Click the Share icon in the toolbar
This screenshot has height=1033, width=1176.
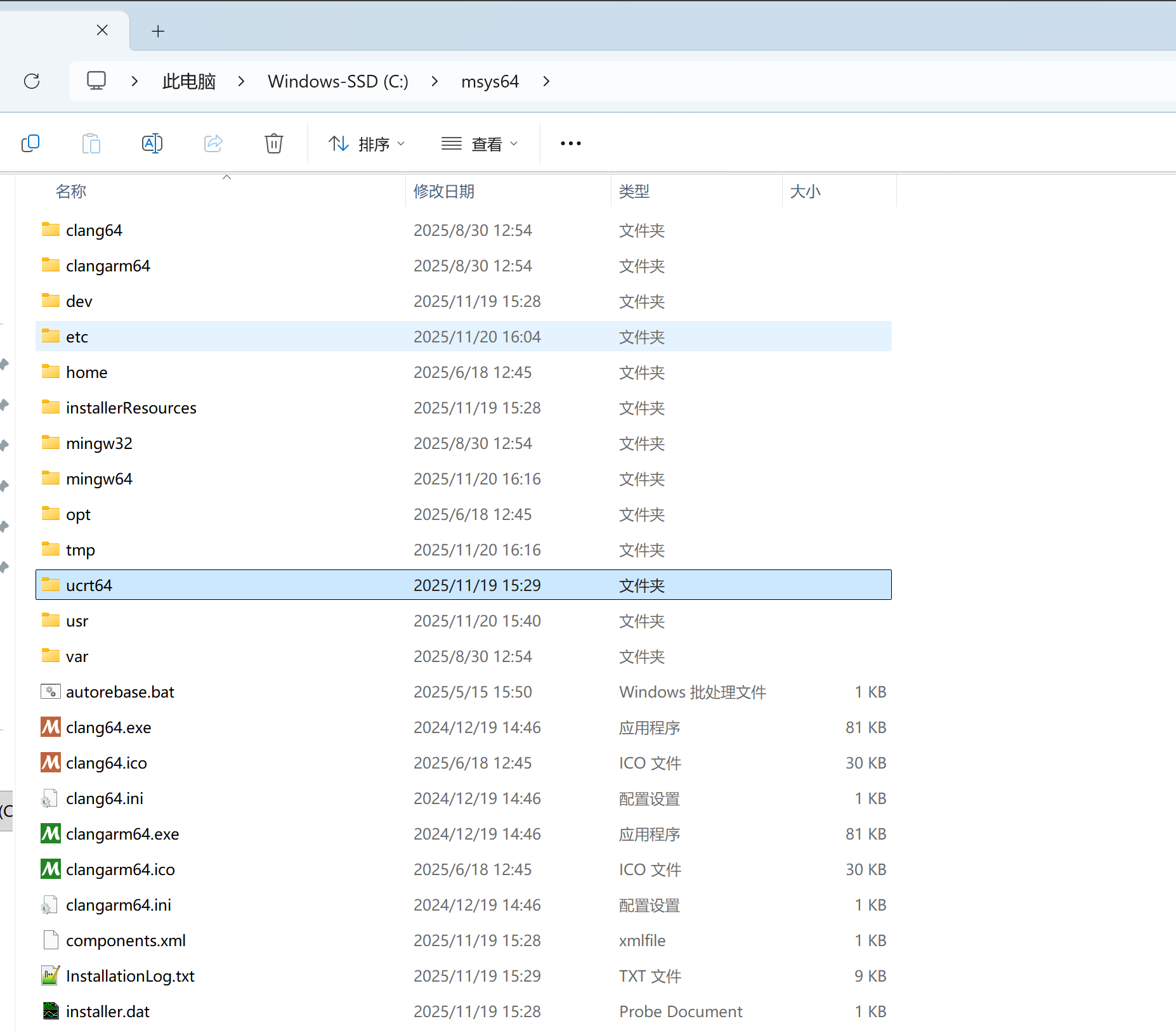[213, 144]
